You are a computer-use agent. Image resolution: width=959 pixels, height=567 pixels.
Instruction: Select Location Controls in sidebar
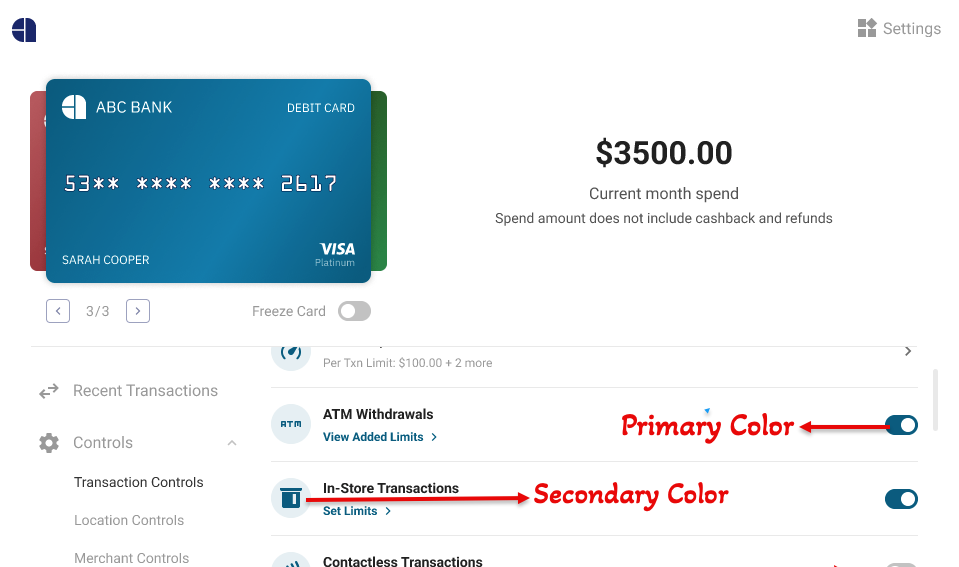coord(129,520)
